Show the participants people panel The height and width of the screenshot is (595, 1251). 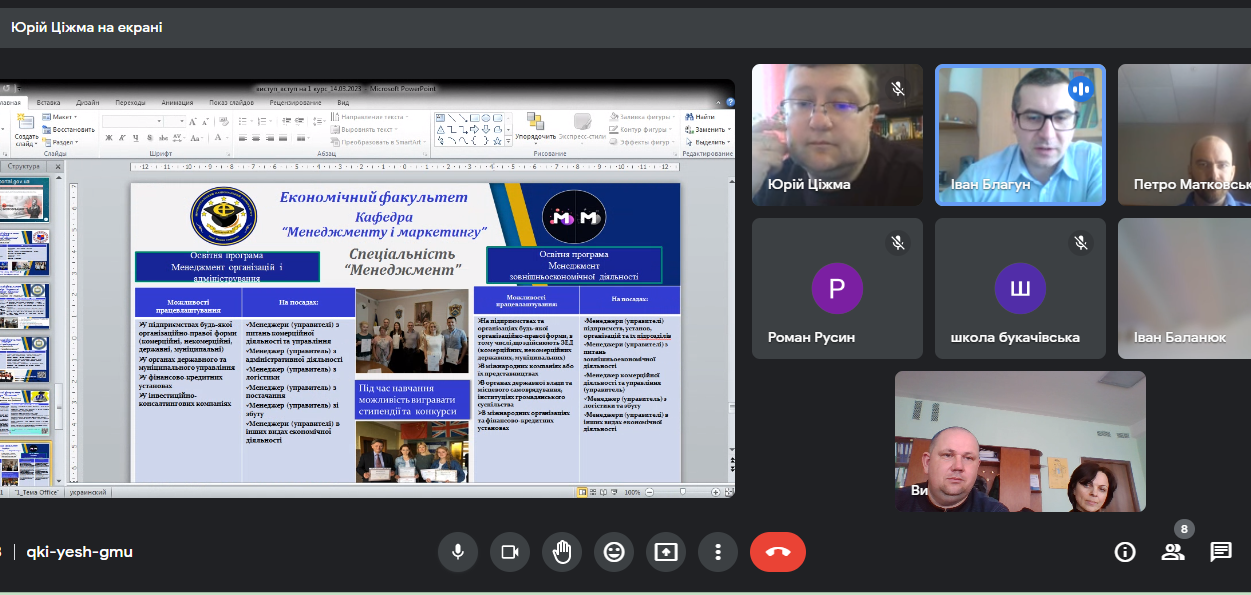[x=1173, y=552]
